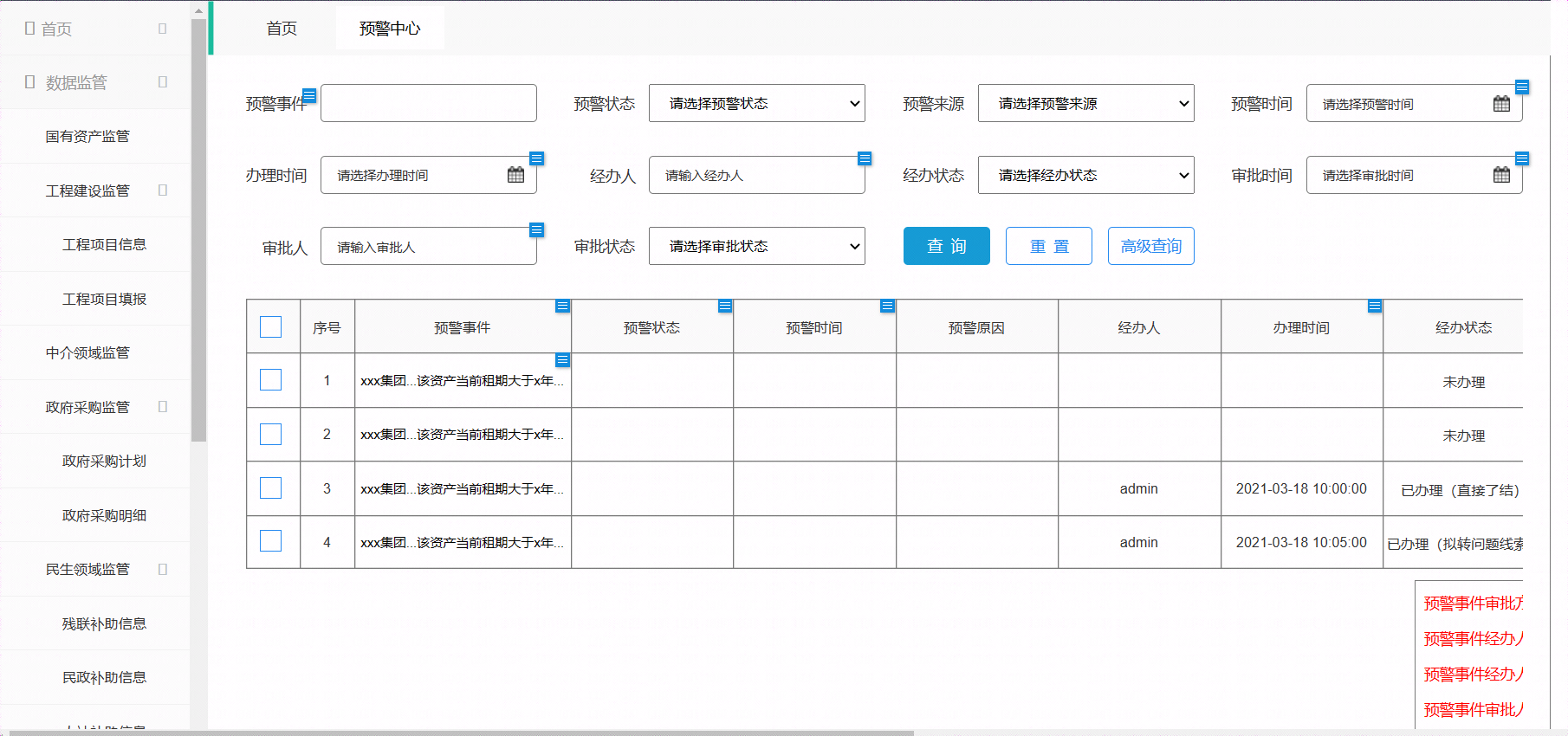
Task: Open calendar icon in 办理时间 field
Action: point(515,175)
